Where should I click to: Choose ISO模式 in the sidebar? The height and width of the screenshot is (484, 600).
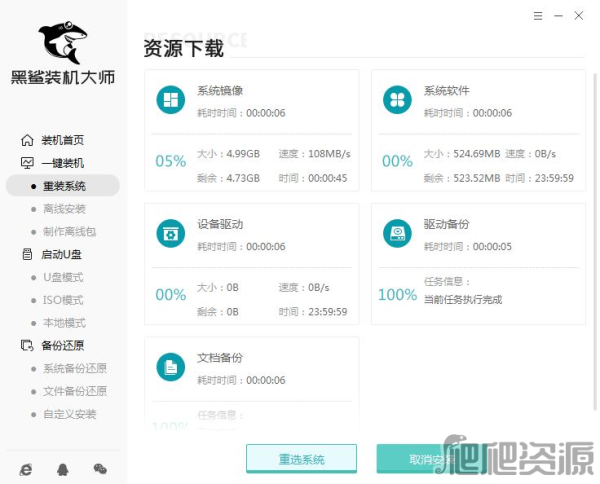(63, 300)
